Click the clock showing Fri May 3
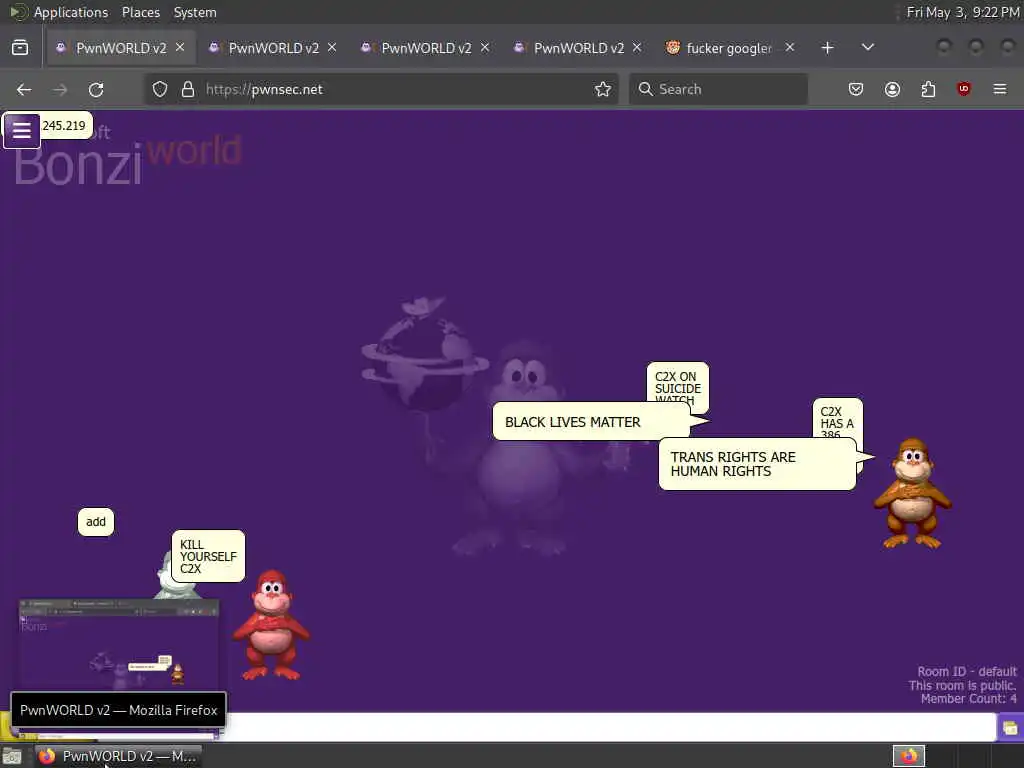Image resolution: width=1024 pixels, height=768 pixels. pyautogui.click(x=963, y=12)
